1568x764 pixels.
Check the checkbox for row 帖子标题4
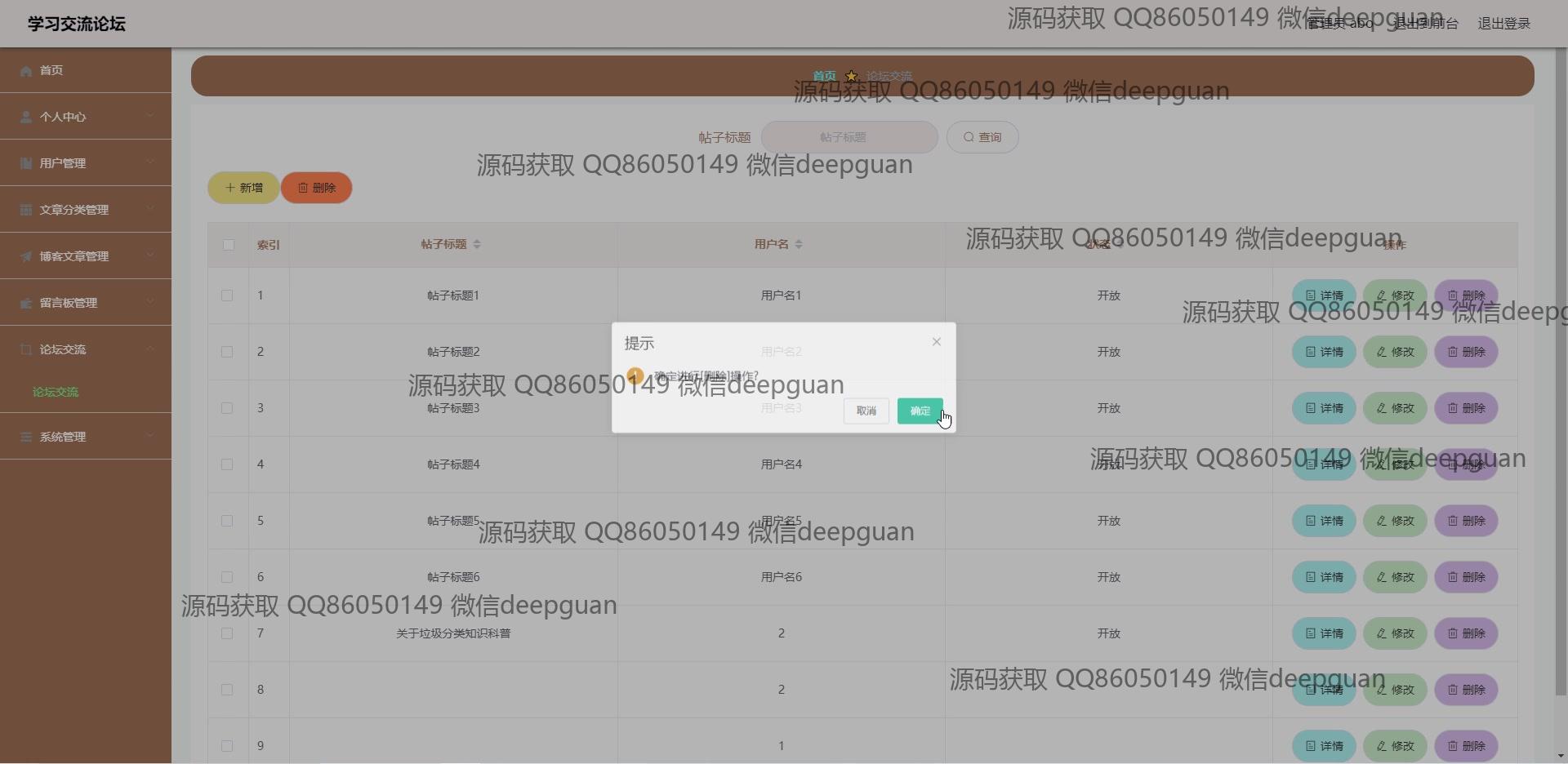click(227, 464)
